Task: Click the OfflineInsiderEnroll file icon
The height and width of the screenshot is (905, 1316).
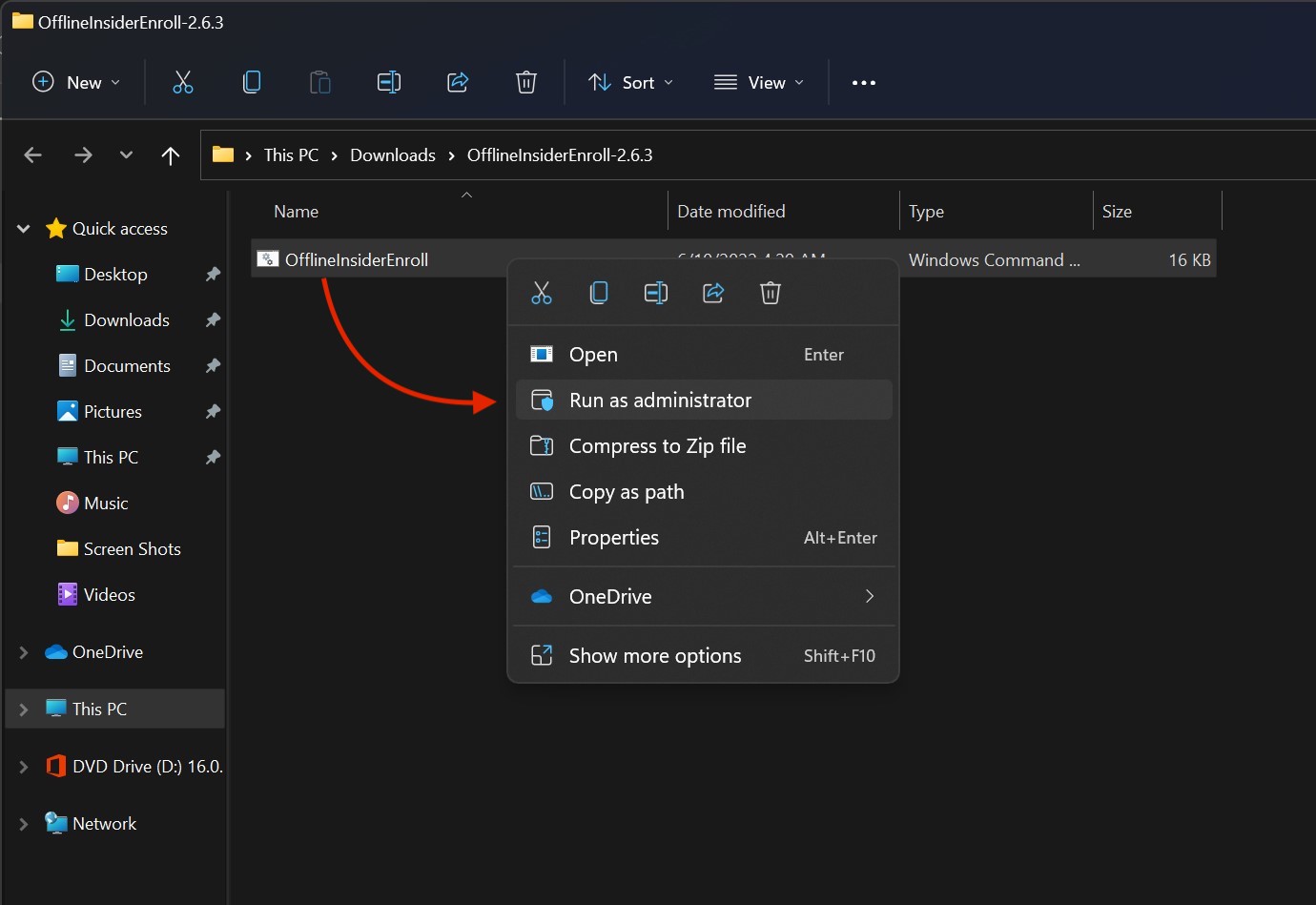Action: [268, 259]
